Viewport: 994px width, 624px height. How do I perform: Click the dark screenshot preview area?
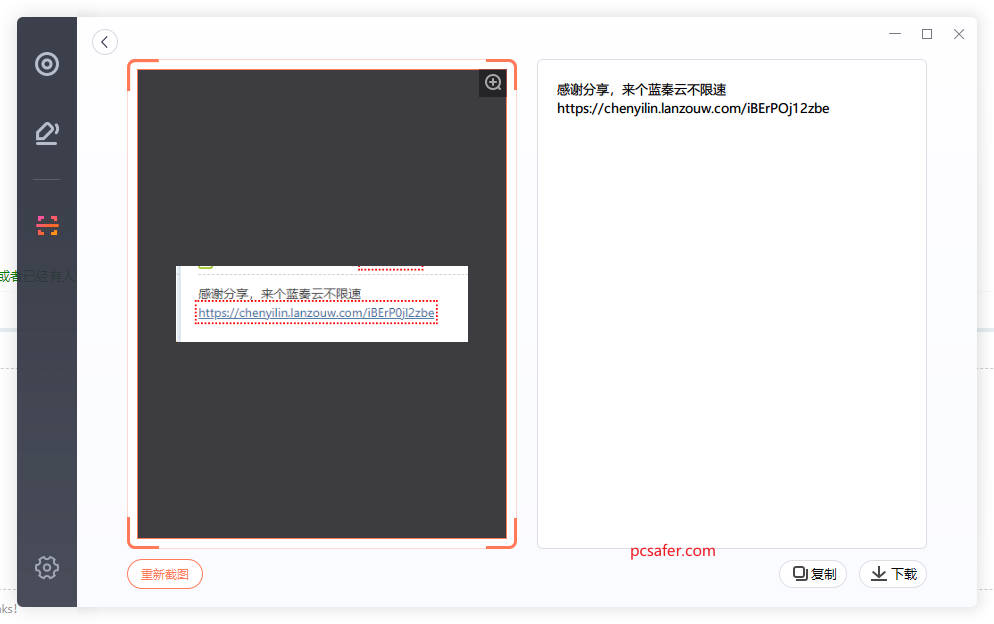coord(321,170)
